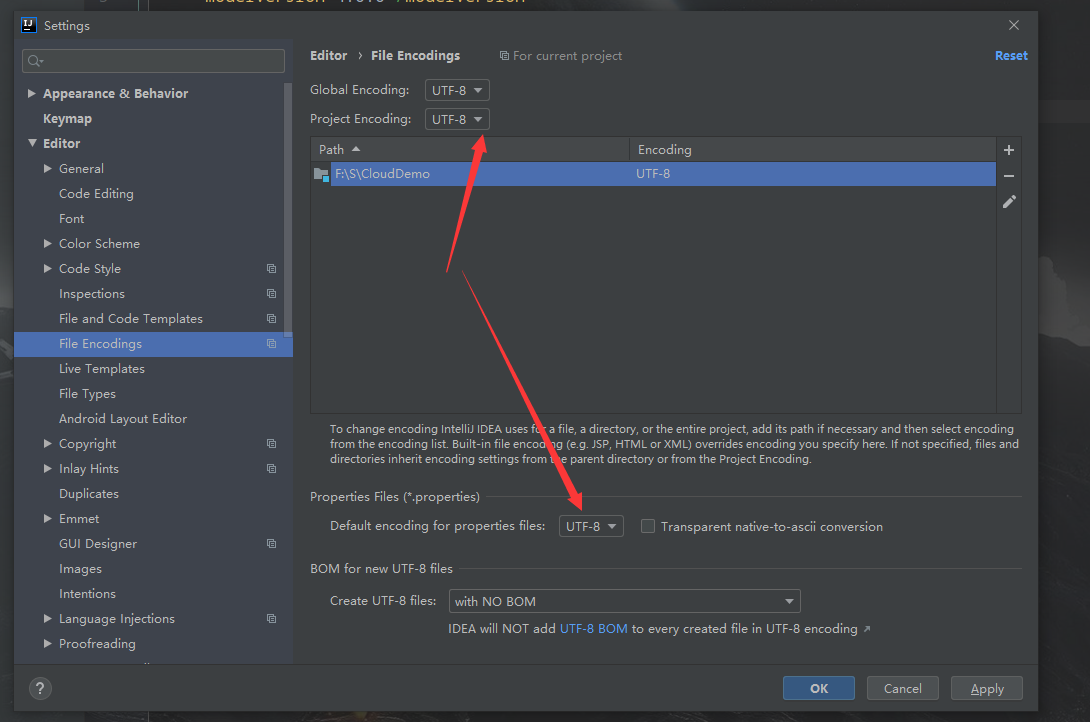Open default properties files encoding dropdown
The height and width of the screenshot is (722, 1090).
coord(591,527)
